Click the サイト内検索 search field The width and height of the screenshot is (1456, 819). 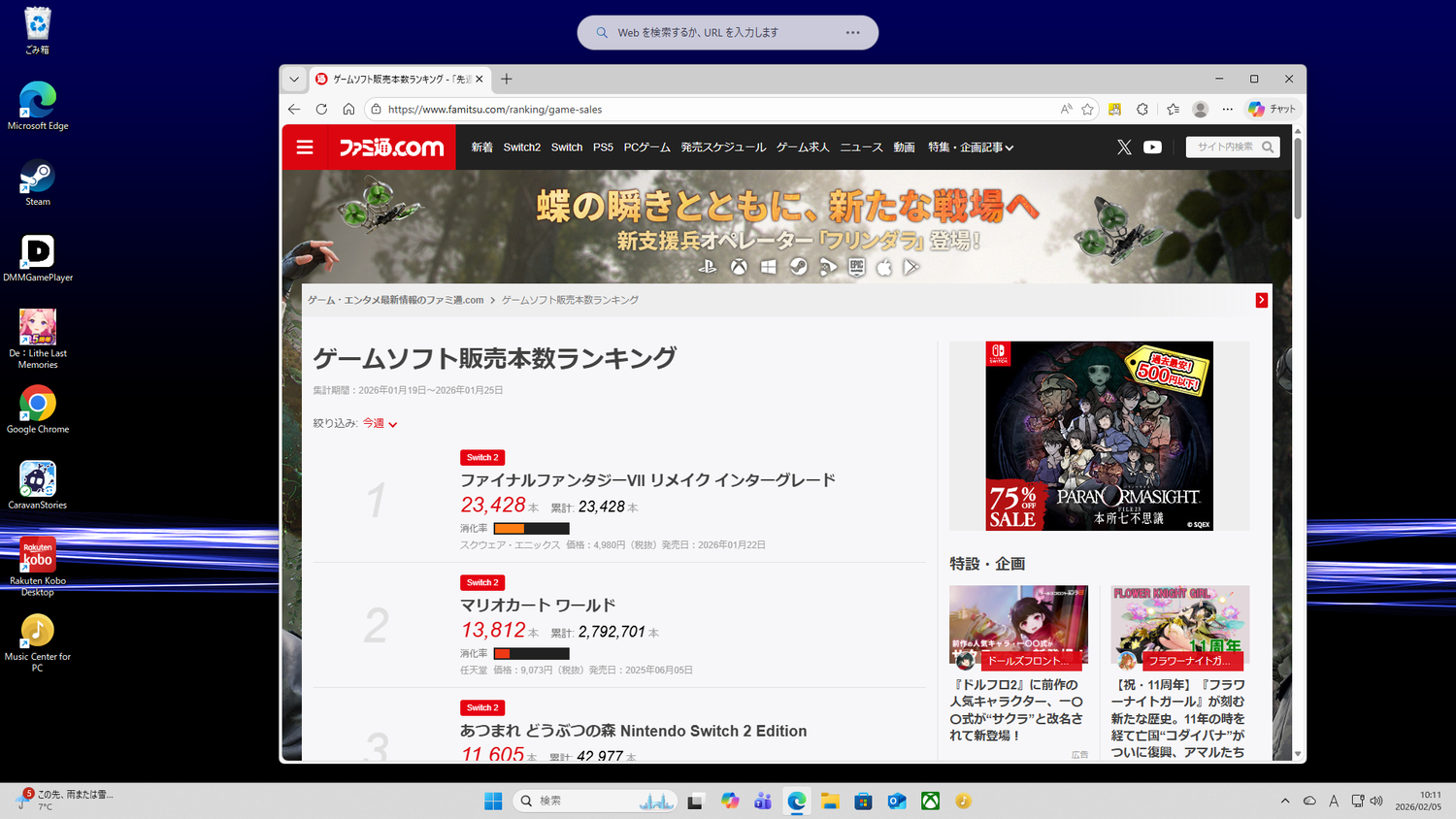(1224, 147)
